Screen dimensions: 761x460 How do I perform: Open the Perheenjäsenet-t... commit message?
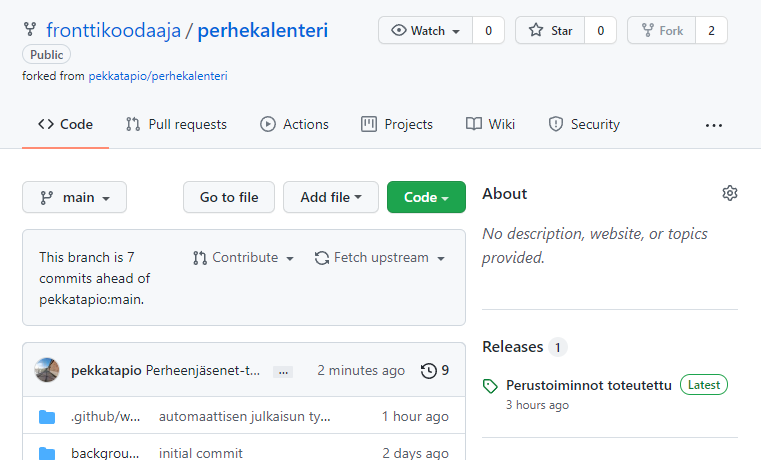point(203,371)
